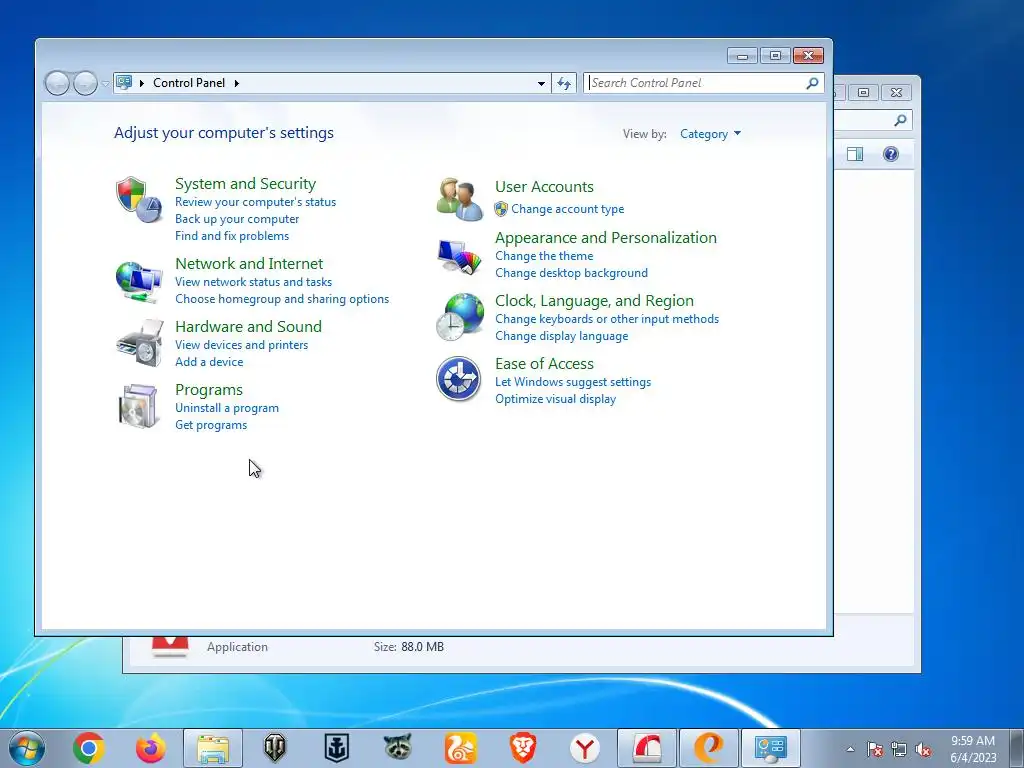
Task: Click Change display language
Action: point(562,336)
